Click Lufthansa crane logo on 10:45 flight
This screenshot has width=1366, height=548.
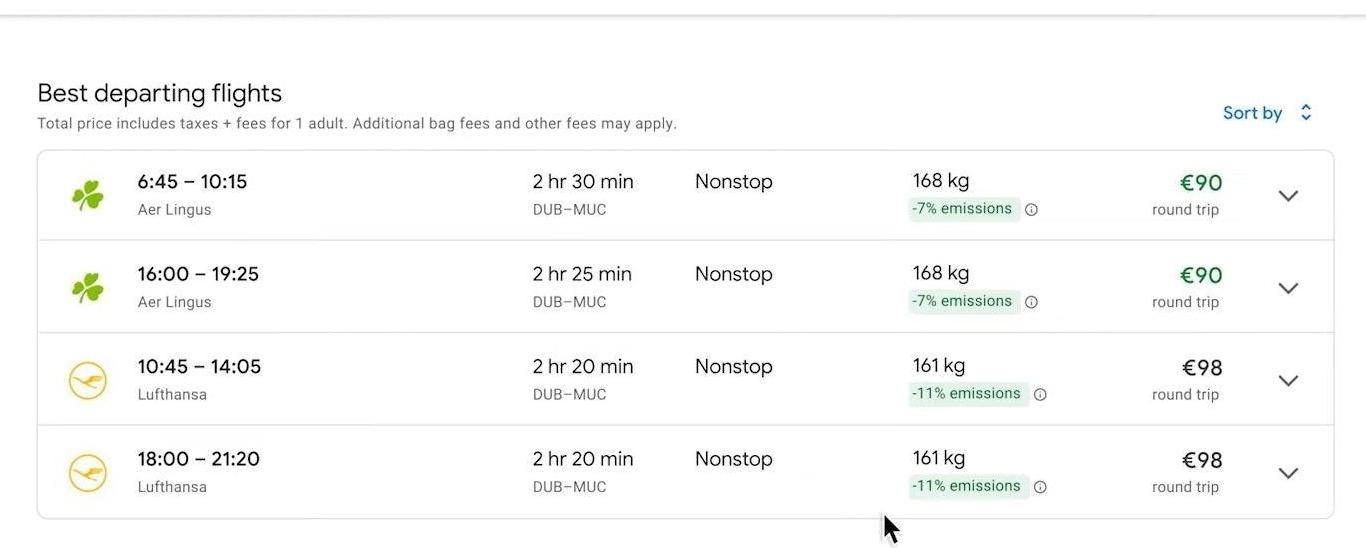click(x=88, y=380)
